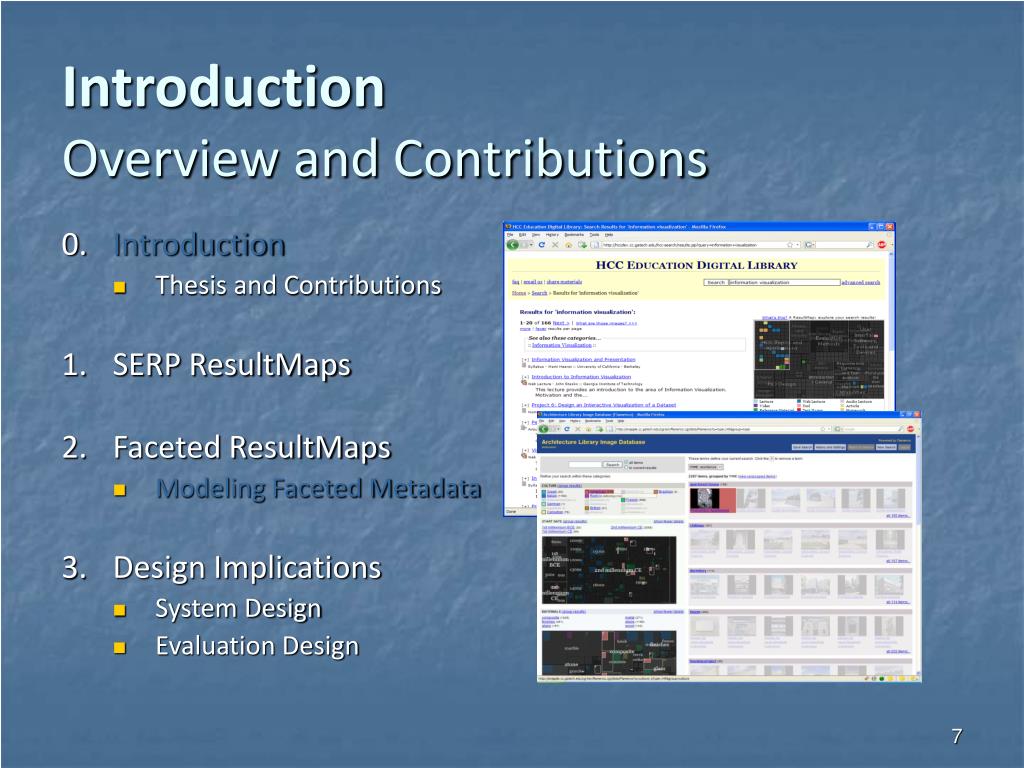Go to Next results page link
The image size is (1024, 768).
click(561, 323)
